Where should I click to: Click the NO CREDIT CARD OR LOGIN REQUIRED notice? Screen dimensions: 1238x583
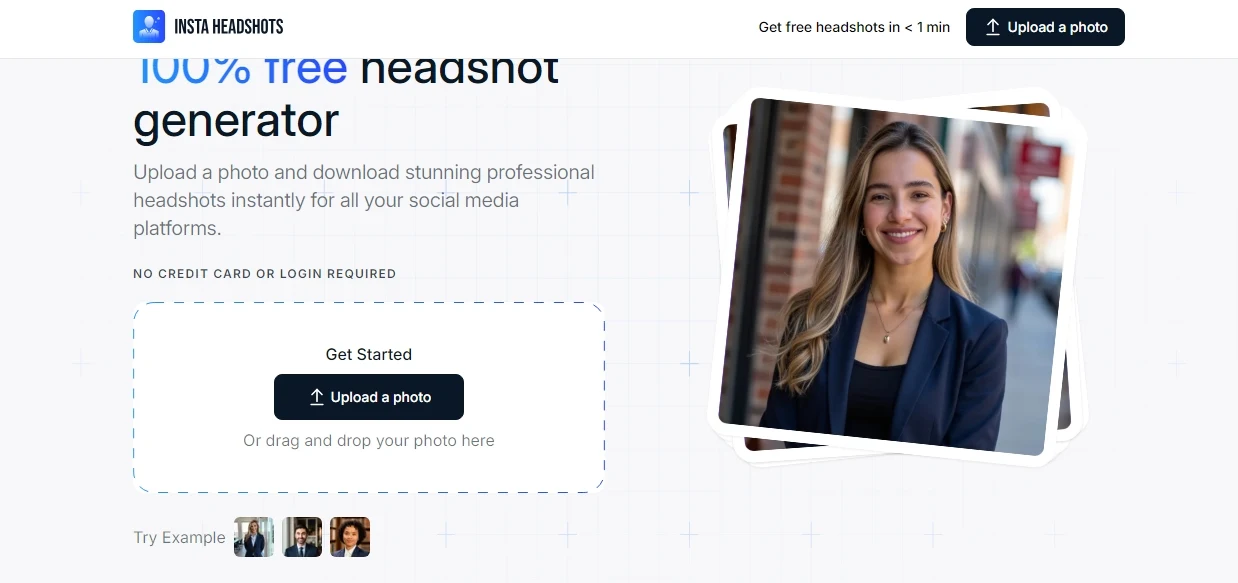click(265, 274)
